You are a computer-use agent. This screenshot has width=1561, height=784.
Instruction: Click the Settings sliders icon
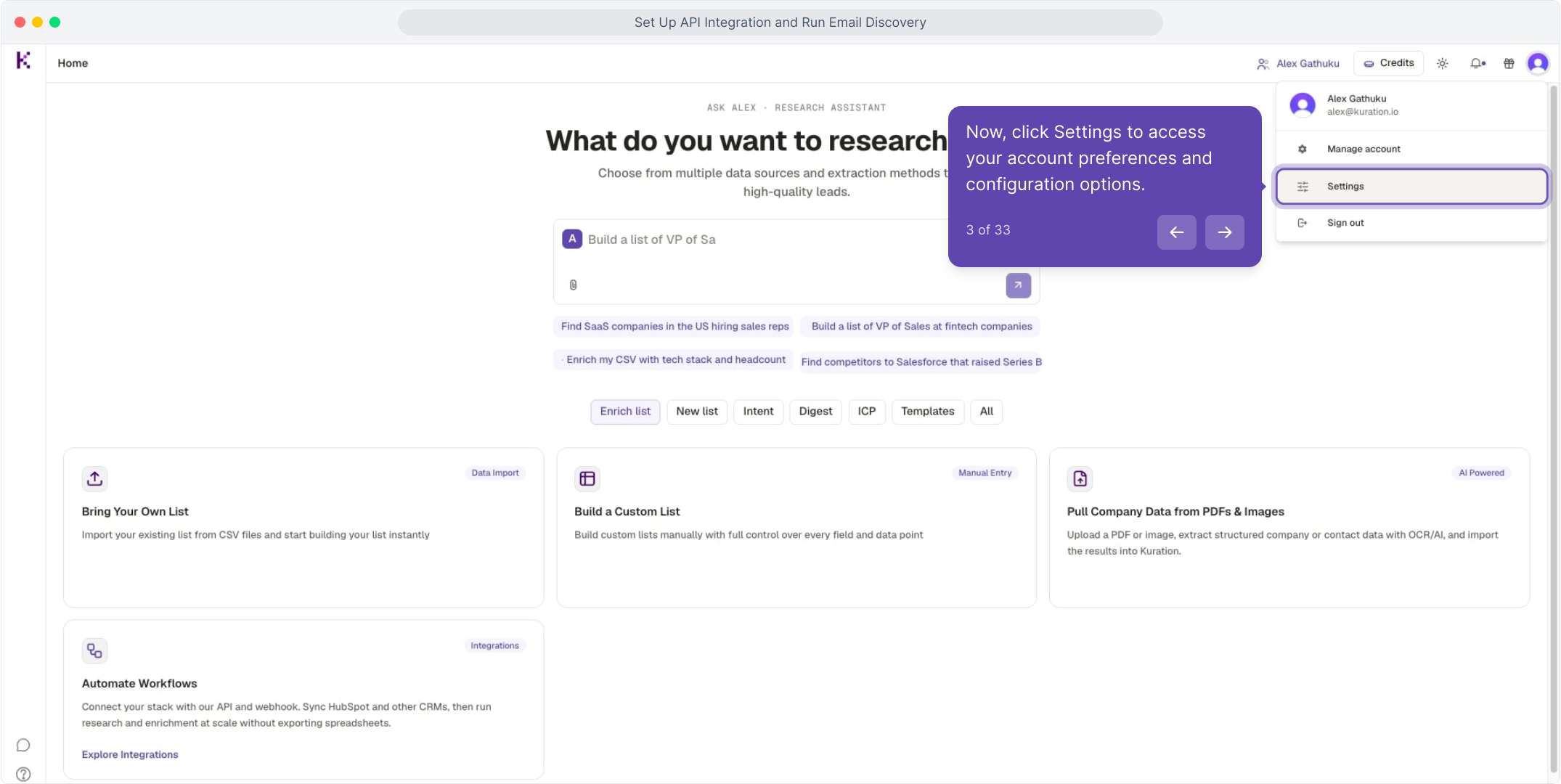[x=1303, y=187]
